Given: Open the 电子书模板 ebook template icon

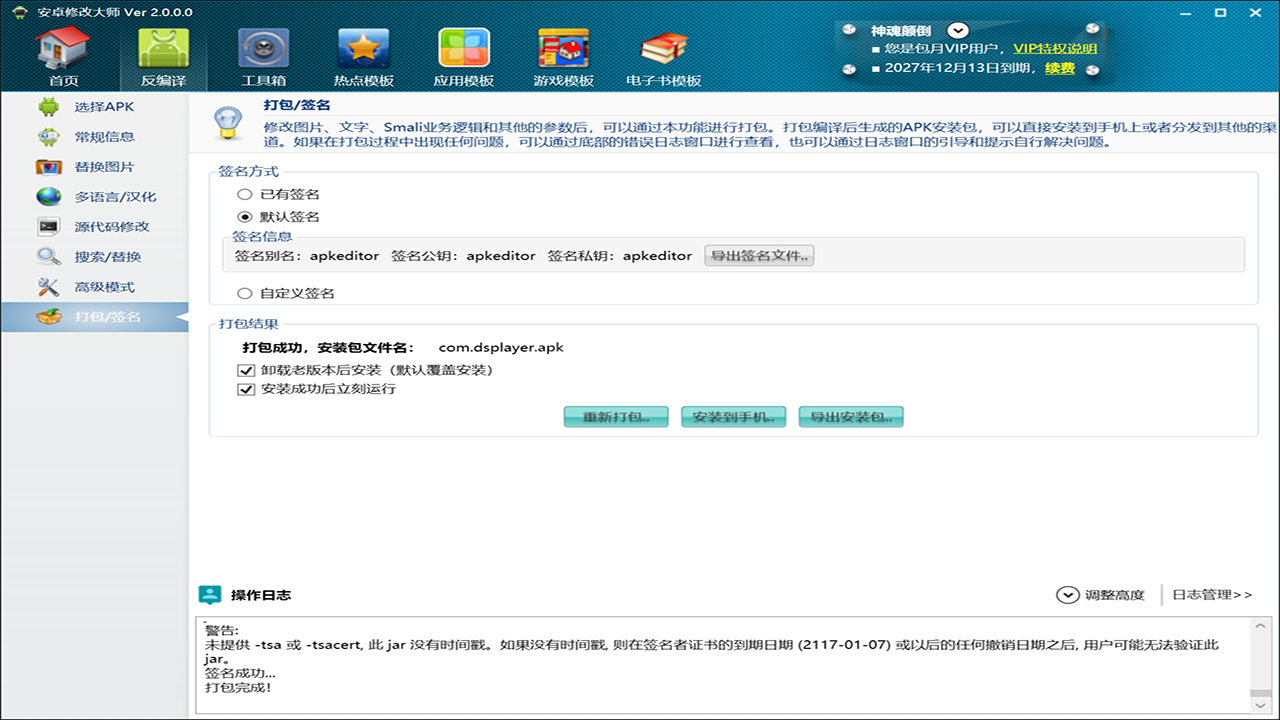Looking at the screenshot, I should [664, 48].
